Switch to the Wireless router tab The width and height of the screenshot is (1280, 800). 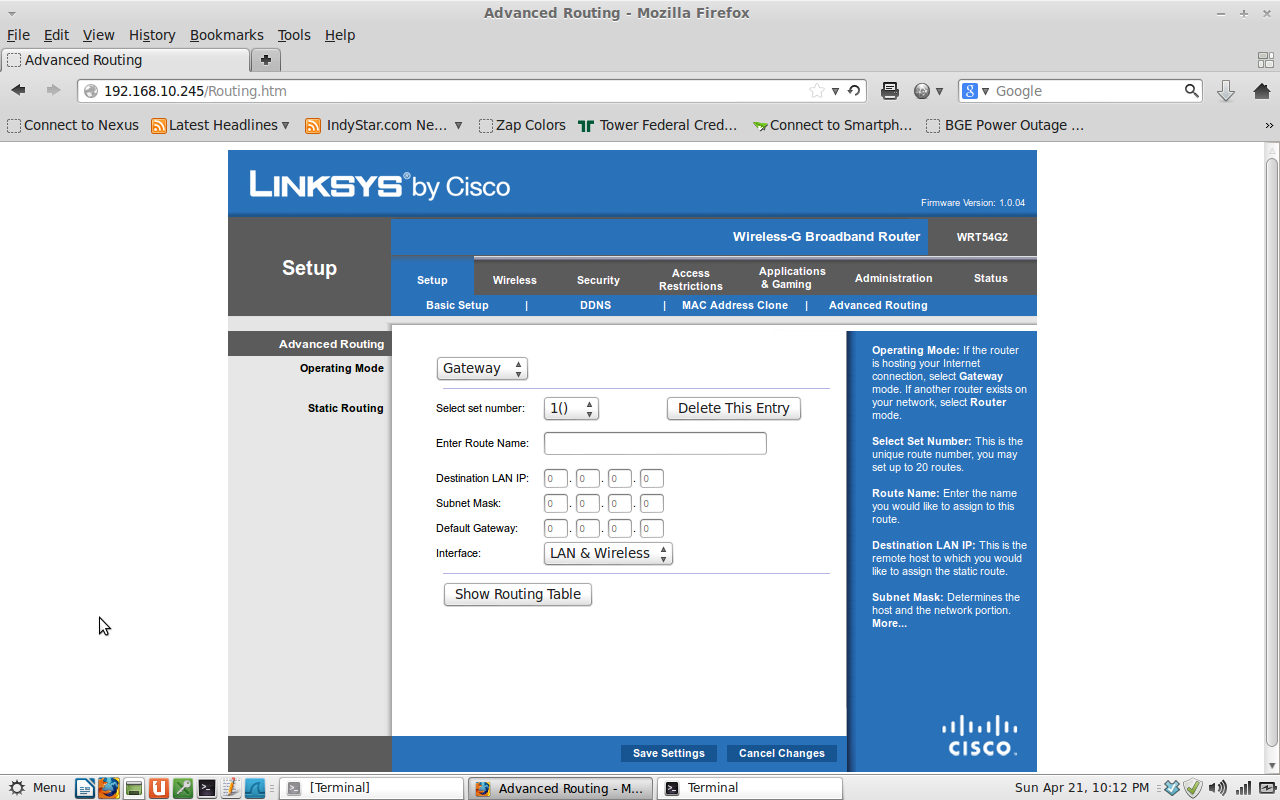(x=514, y=280)
